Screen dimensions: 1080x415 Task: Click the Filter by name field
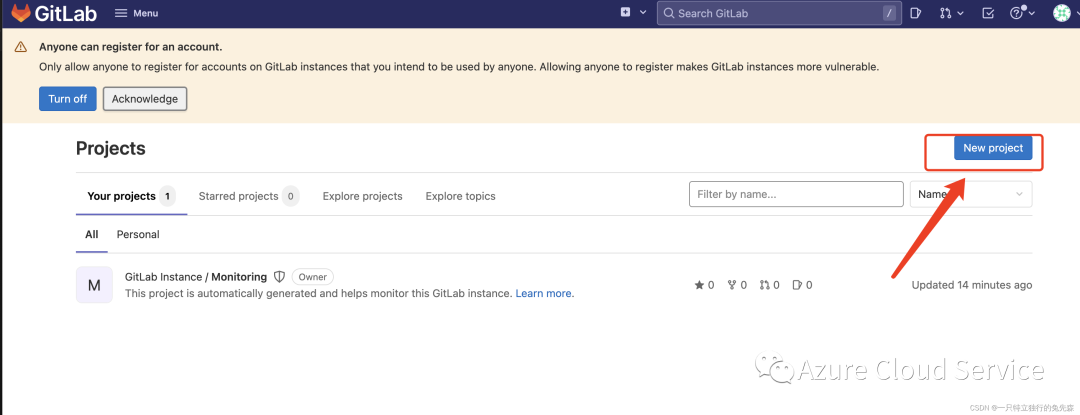point(796,194)
